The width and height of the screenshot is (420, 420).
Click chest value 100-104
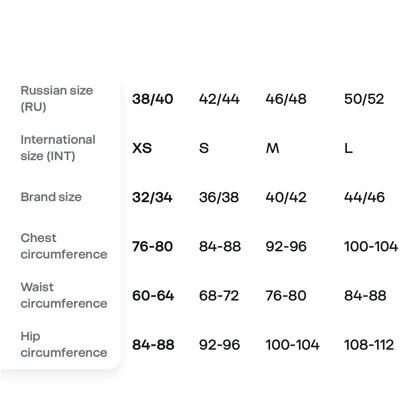371,247
